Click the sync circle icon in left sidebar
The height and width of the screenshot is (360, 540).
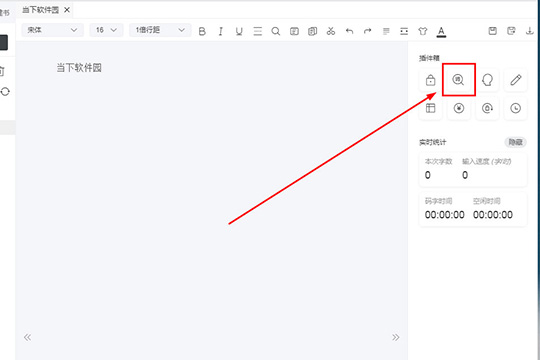pos(5,92)
